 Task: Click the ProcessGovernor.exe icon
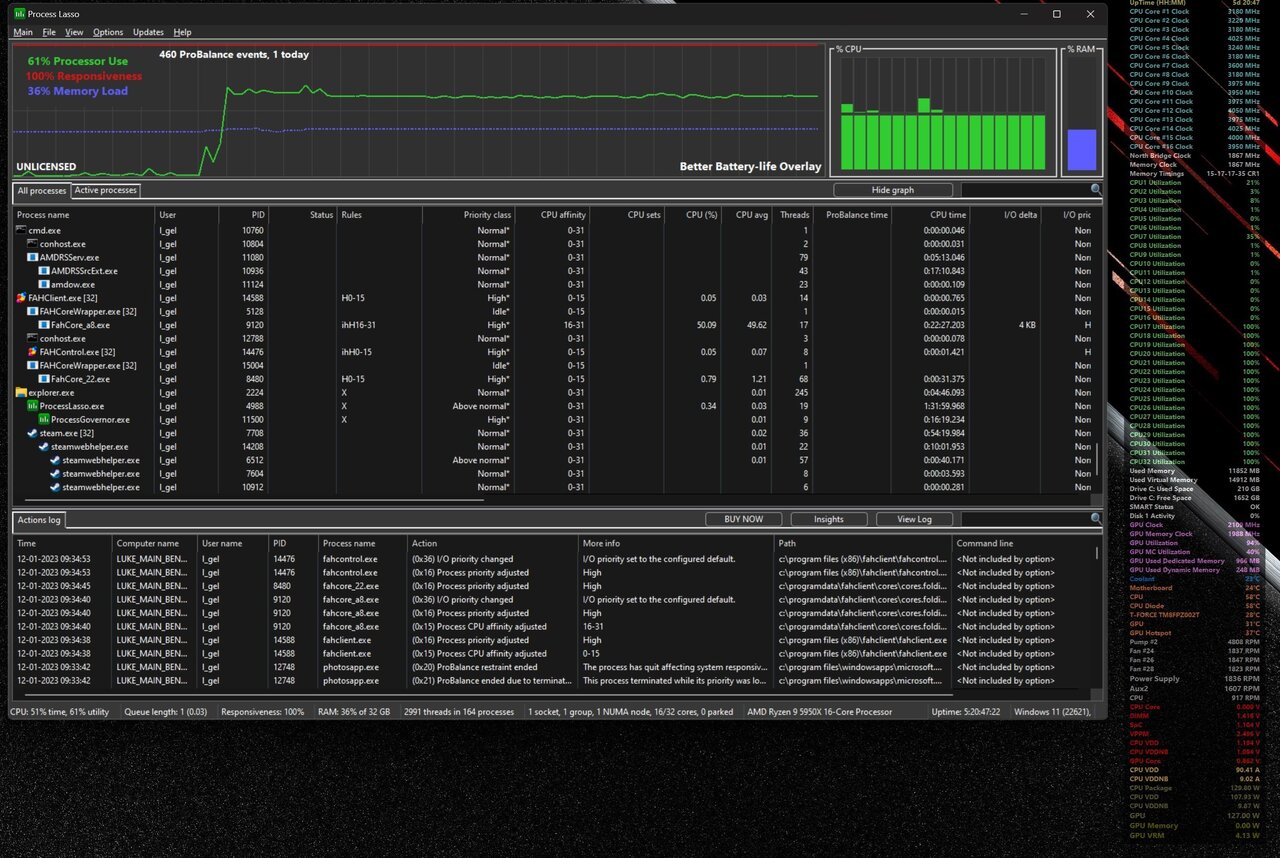44,420
